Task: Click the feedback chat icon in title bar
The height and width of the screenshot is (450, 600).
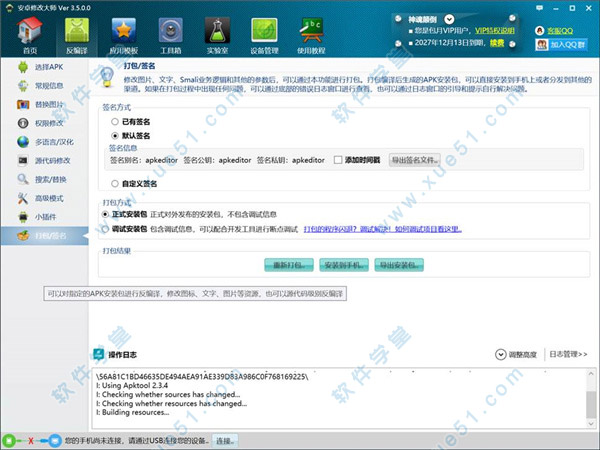Action: 540,8
